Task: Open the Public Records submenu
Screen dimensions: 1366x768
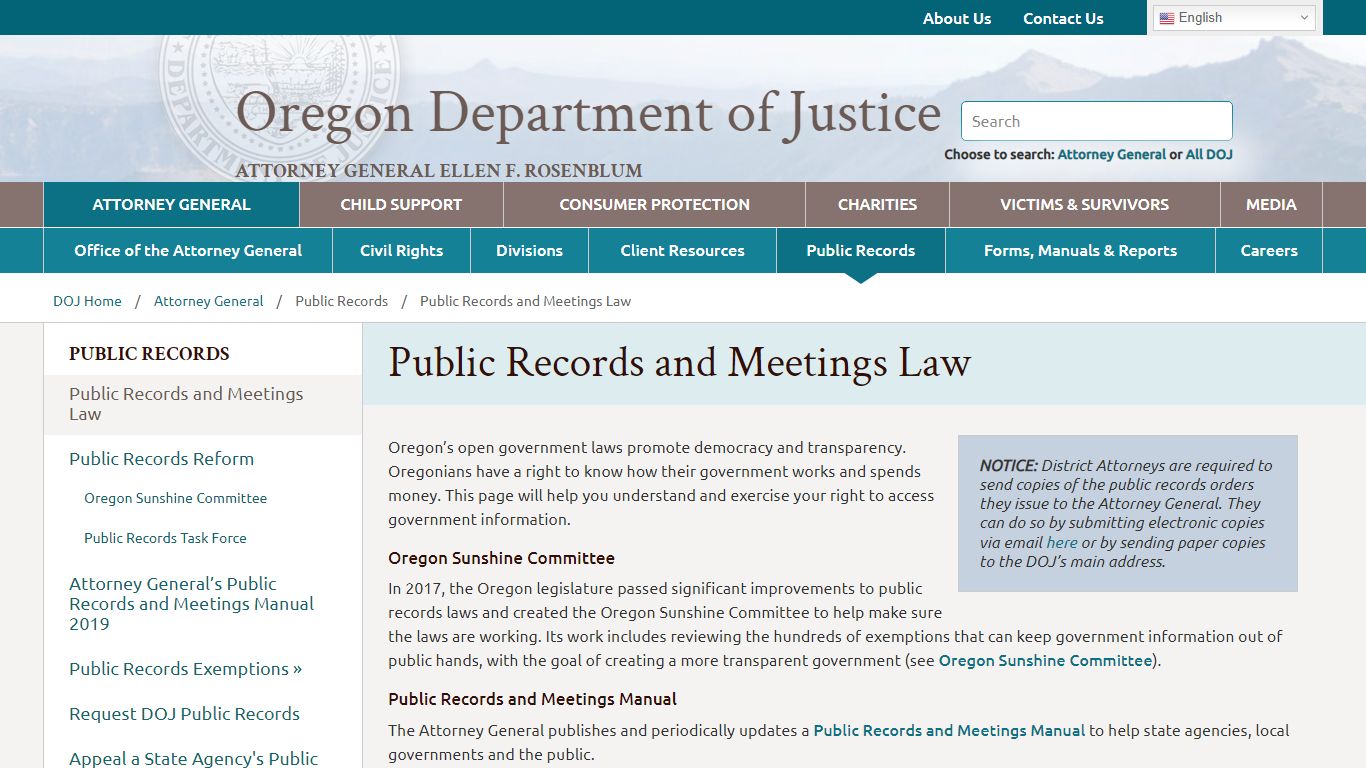Action: click(860, 250)
